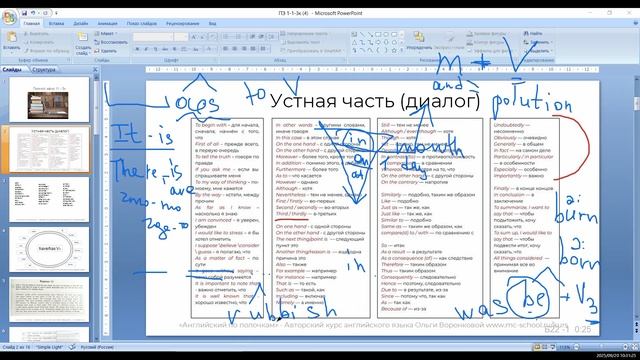
Task: Select slide 4 thumbnail with oval diagram
Action: (x=49, y=249)
